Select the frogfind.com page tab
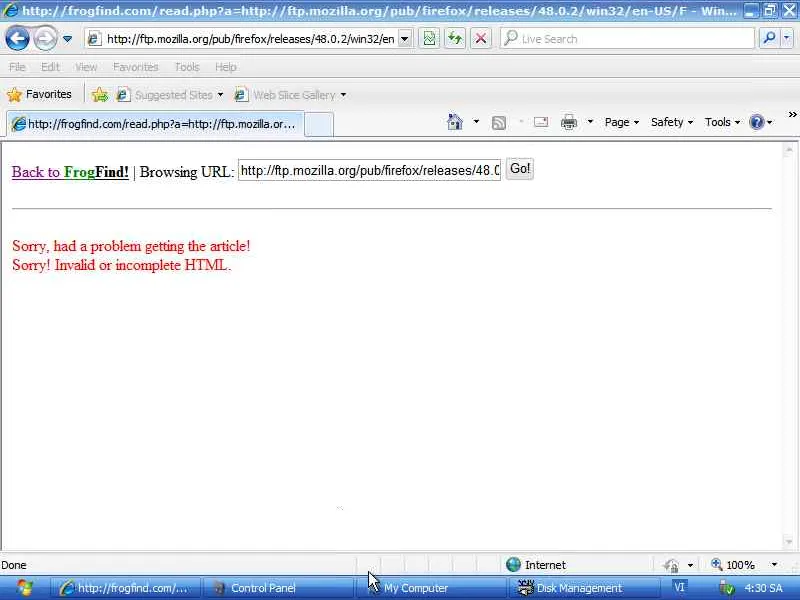The width and height of the screenshot is (800, 600). pyautogui.click(x=155, y=124)
